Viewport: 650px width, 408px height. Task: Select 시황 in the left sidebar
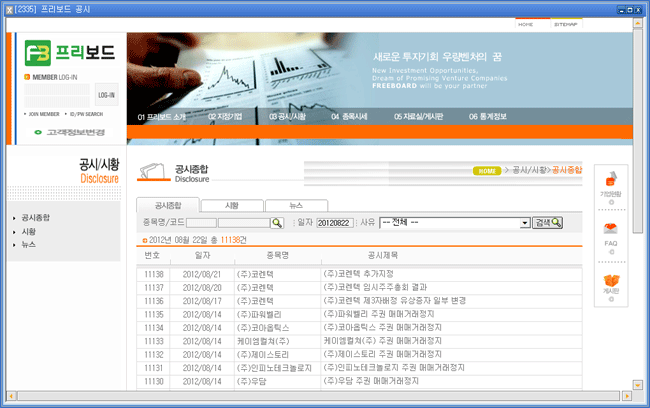tap(29, 231)
